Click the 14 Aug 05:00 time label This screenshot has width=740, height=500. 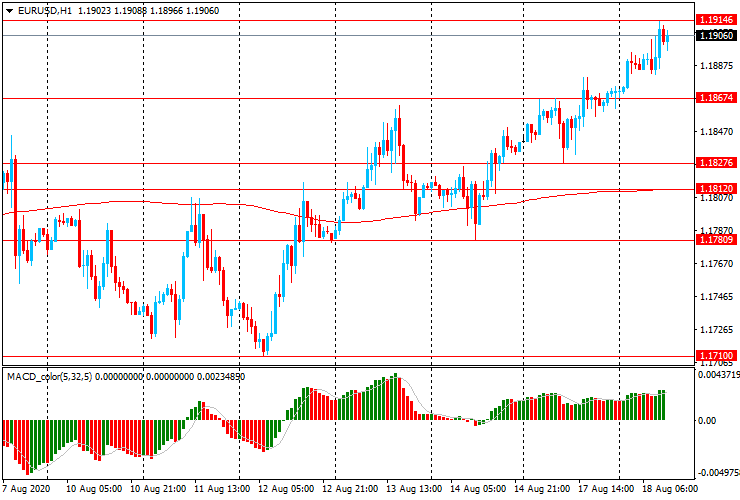point(478,488)
